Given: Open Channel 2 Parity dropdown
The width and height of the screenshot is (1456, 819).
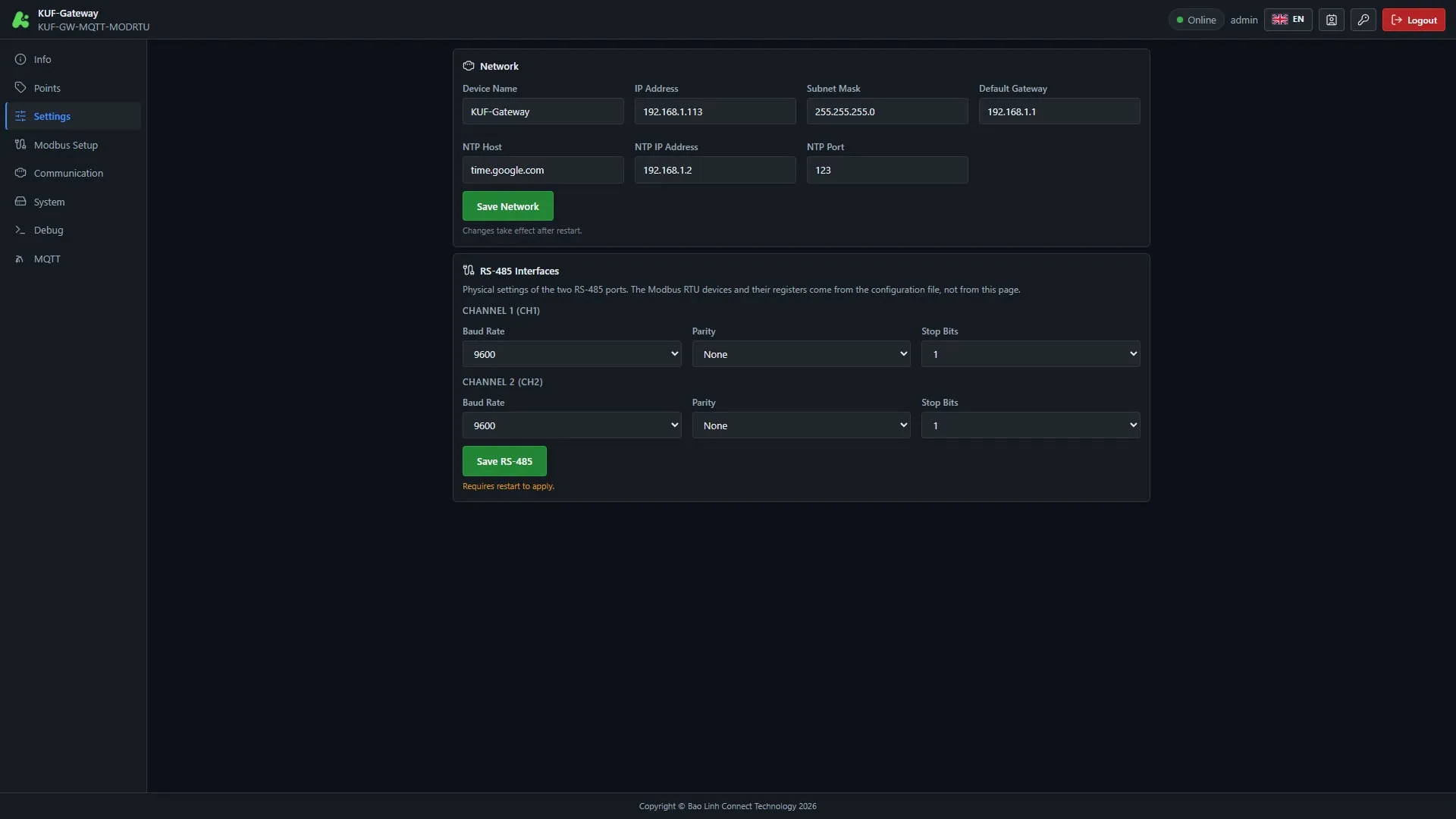Looking at the screenshot, I should tap(801, 425).
